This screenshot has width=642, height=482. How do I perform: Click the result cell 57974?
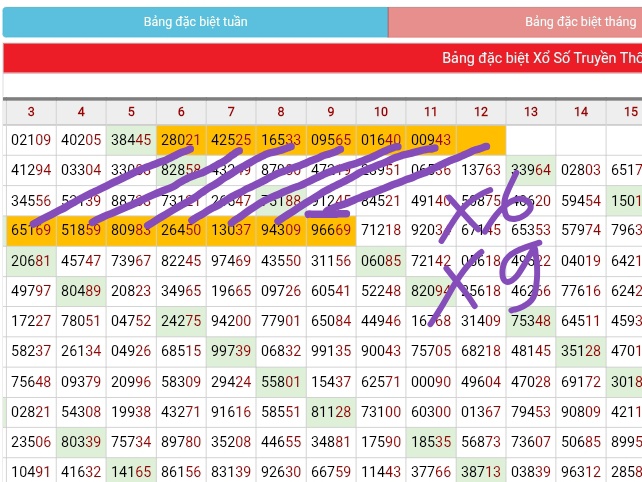580,231
